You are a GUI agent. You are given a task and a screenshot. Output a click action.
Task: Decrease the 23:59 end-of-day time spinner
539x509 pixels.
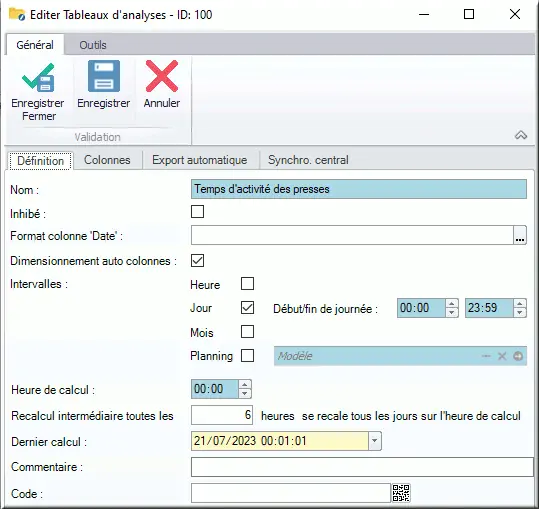(520, 312)
